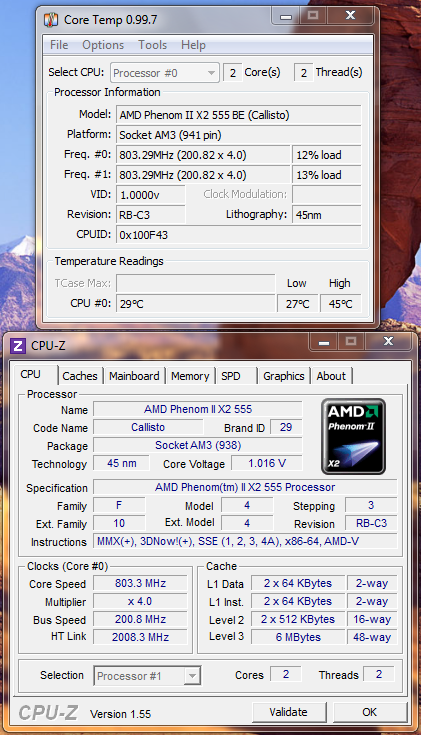Expand the Select CPU Processor #0 dropdown
This screenshot has height=735, width=421.
point(165,73)
